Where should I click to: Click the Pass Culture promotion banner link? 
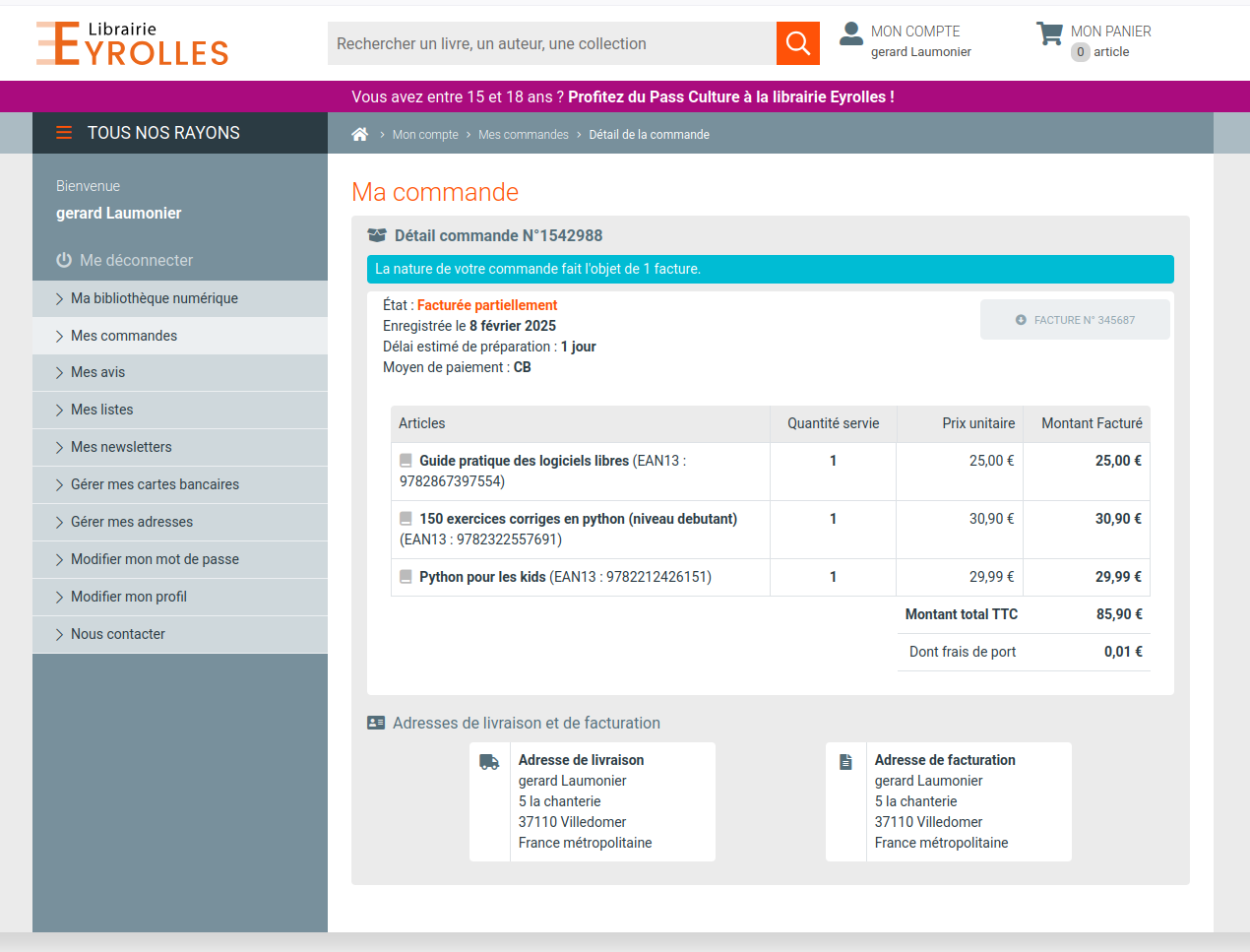pos(730,96)
